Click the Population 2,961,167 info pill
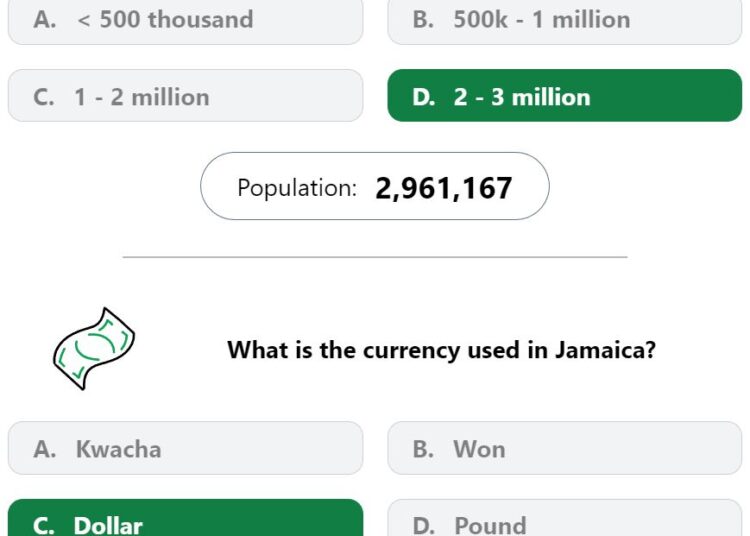750x536 pixels. [375, 186]
